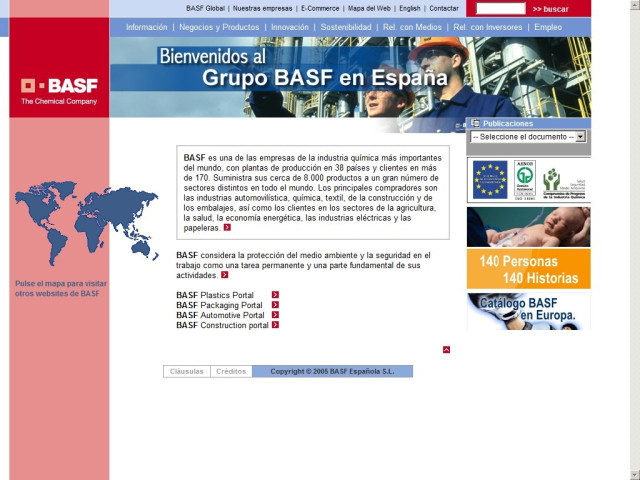
Task: Click the newborn baby photo banner
Action: coord(529,227)
